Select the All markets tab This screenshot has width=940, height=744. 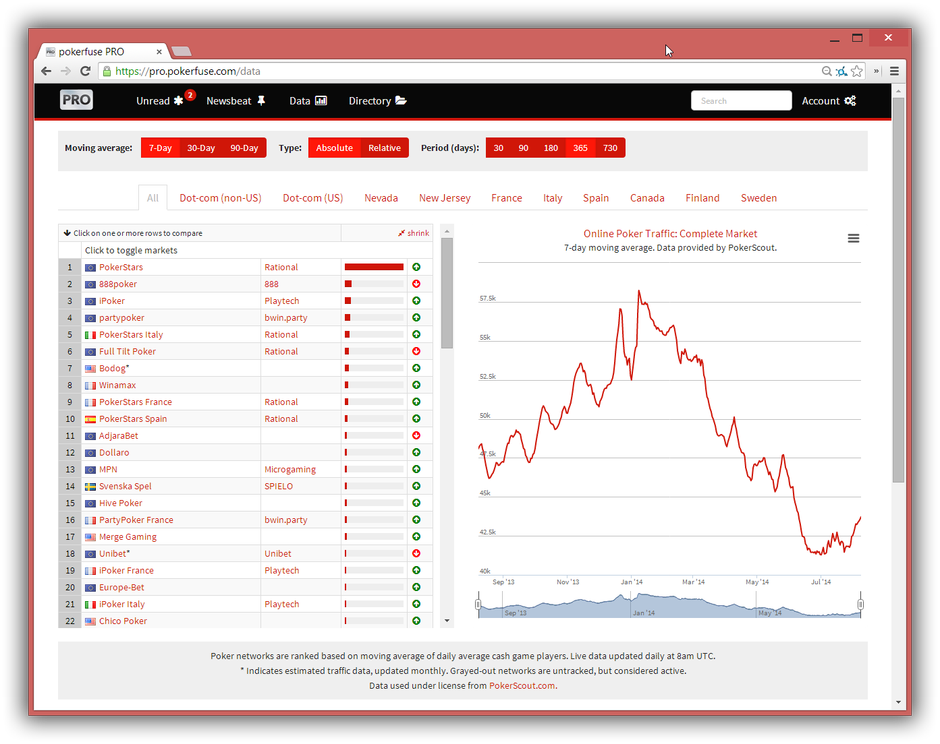[153, 198]
